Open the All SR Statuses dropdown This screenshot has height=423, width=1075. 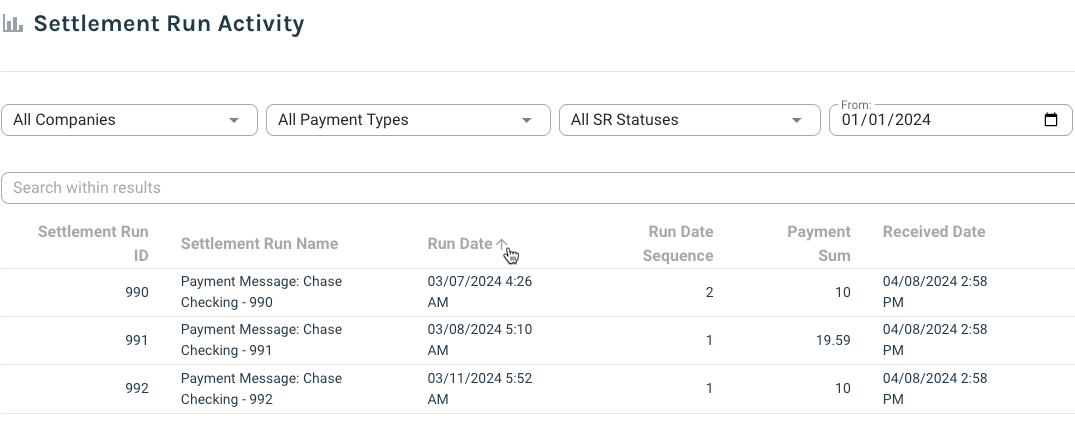point(685,120)
